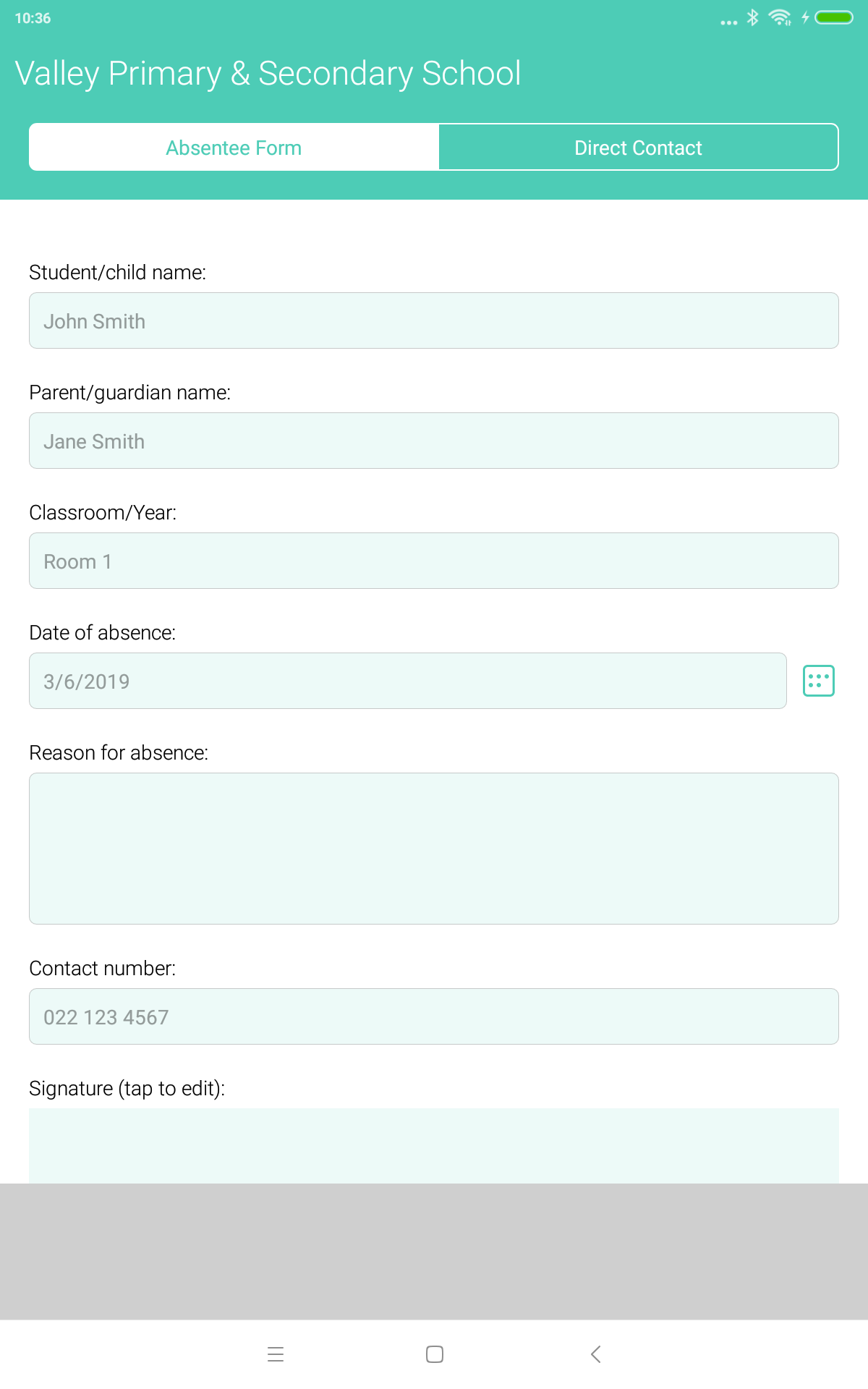Tap the Date of absence field
The height and width of the screenshot is (1389, 868).
(408, 681)
